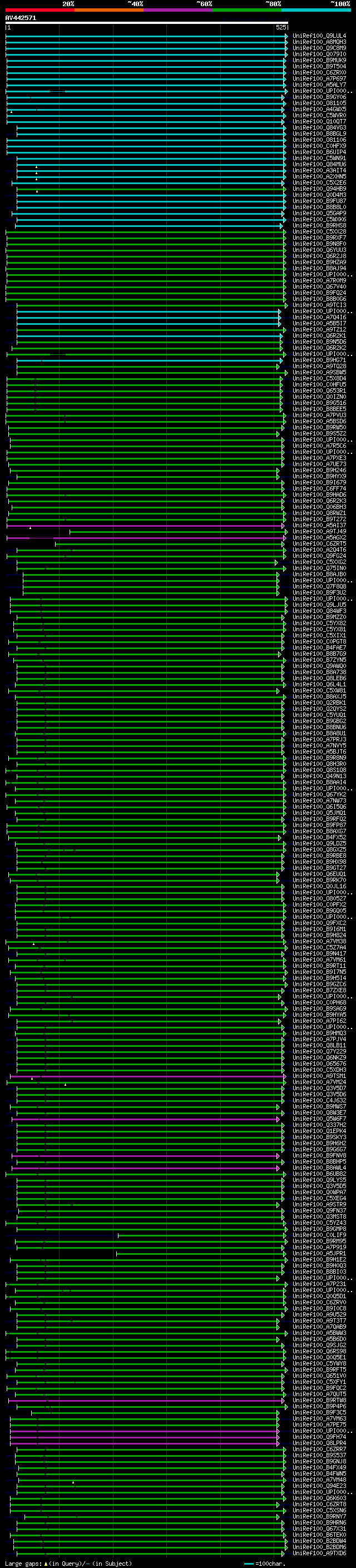This screenshot has height=1568, width=356.
Task: Click hit label UniRef100_A7P697
Action: point(319,78)
